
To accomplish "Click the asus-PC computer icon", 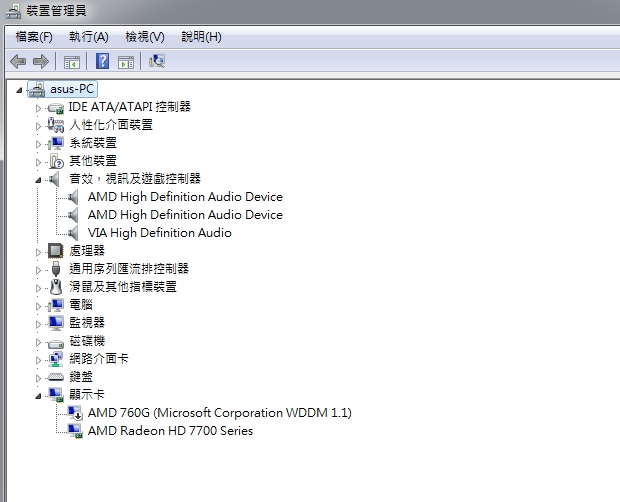I will pyautogui.click(x=37, y=89).
